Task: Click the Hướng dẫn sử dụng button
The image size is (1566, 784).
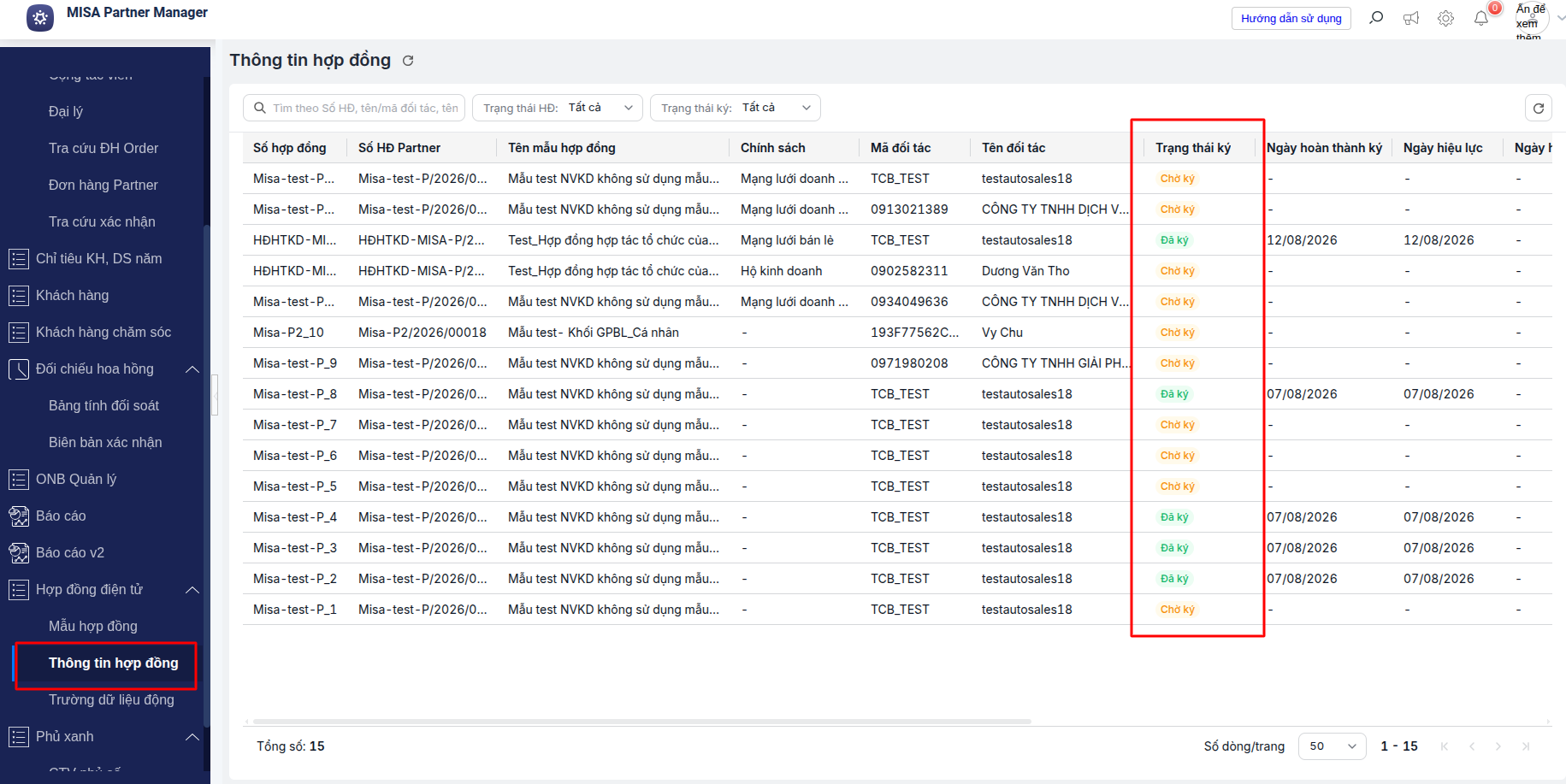Action: coord(1291,19)
